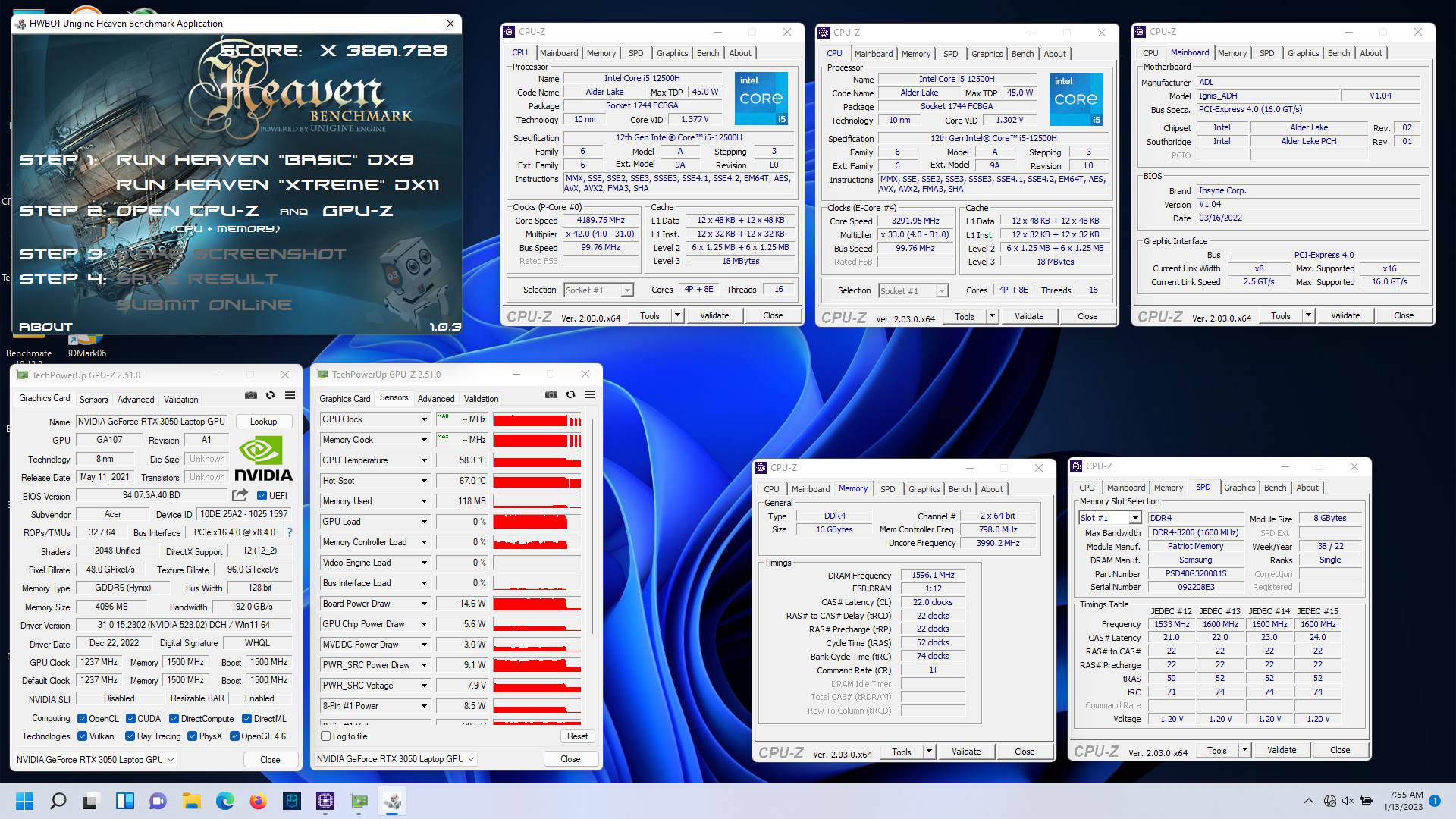Click camera icon in GPU-Z Sensors window
Screen dimensions: 1456x819
pos(551,394)
